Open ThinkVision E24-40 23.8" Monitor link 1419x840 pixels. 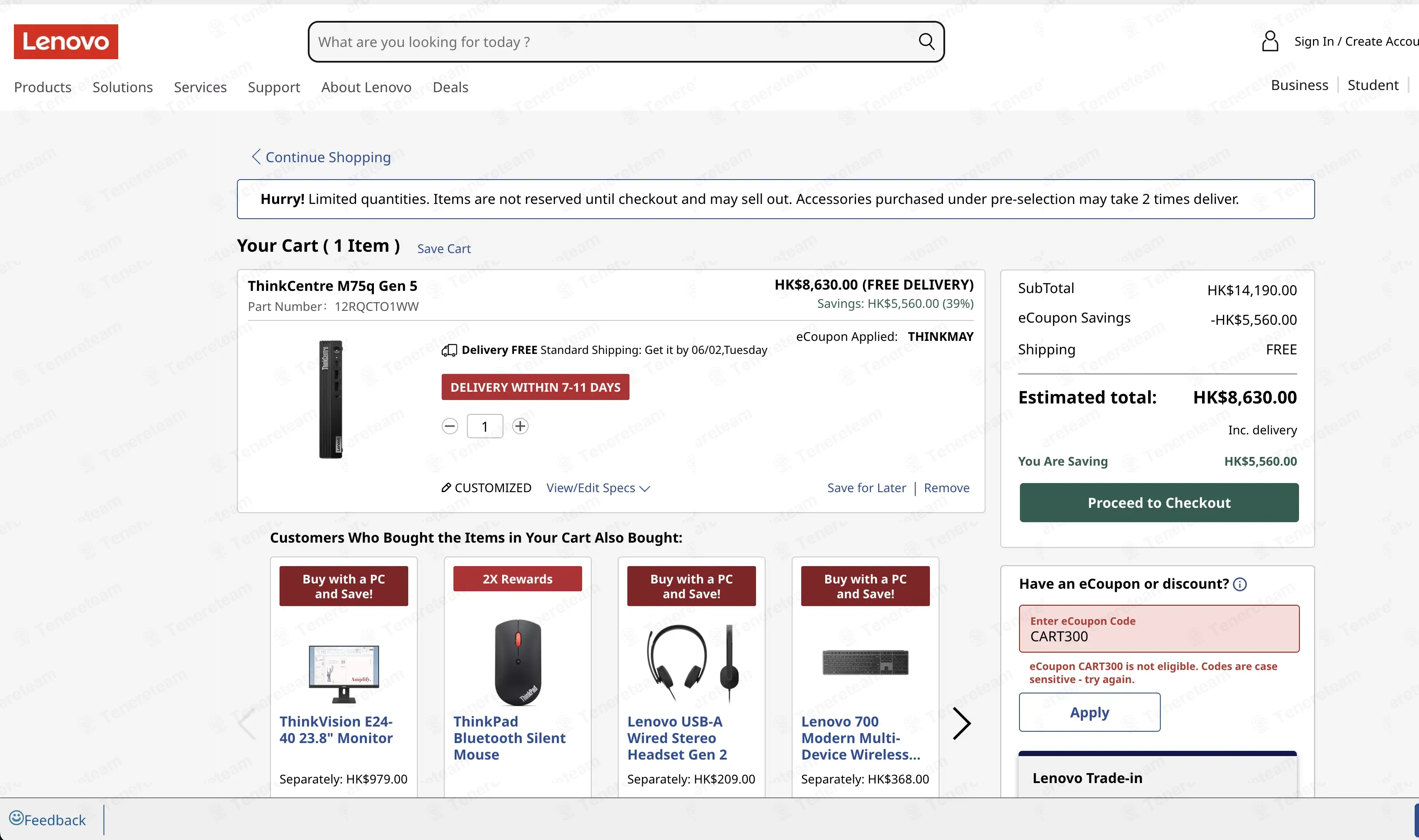pyautogui.click(x=336, y=730)
